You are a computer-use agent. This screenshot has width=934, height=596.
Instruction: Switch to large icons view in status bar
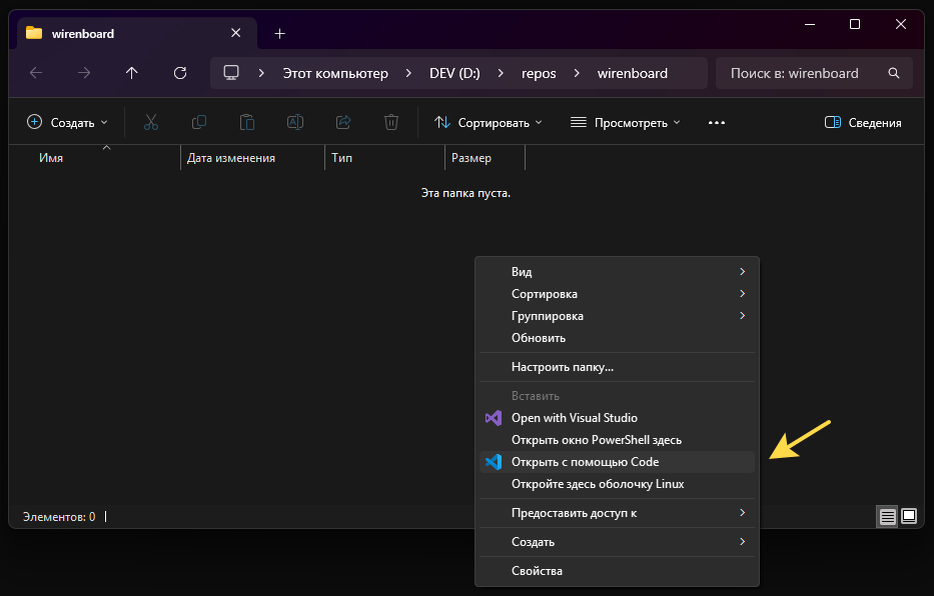click(x=909, y=516)
